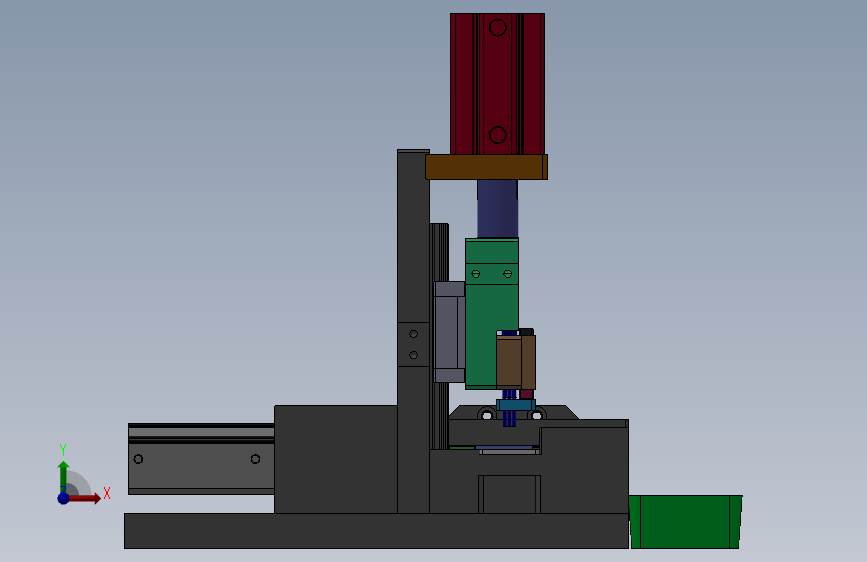The height and width of the screenshot is (562, 867).
Task: Pick the right round bolt on the fixture top
Action: pos(537,414)
